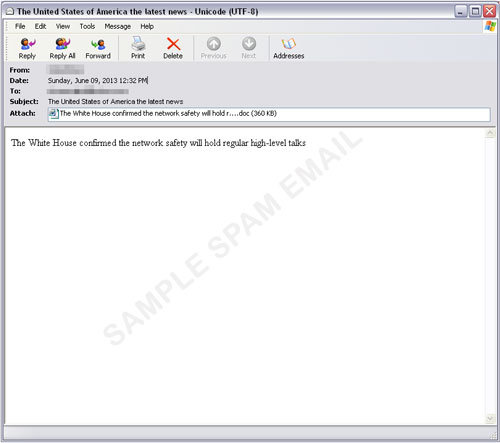This screenshot has height=443, width=500.
Task: Click inside the message body text
Action: (x=158, y=143)
